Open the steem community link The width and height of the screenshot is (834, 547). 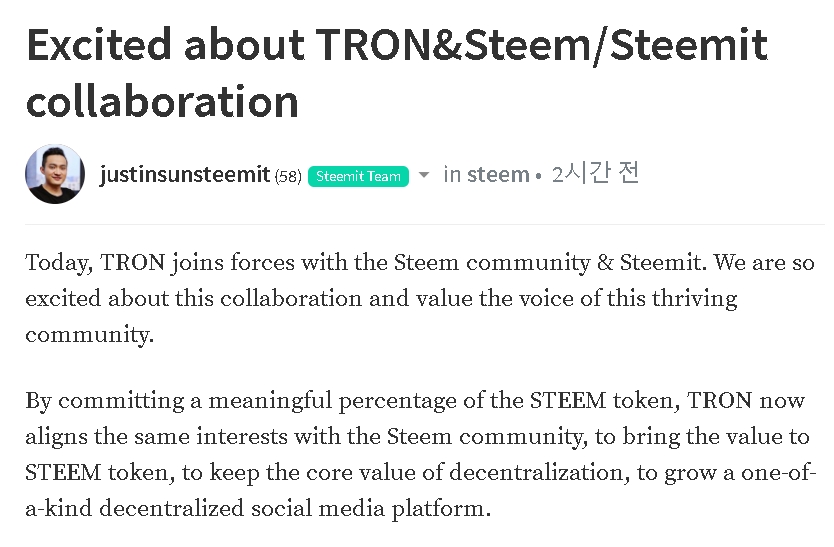tap(498, 175)
